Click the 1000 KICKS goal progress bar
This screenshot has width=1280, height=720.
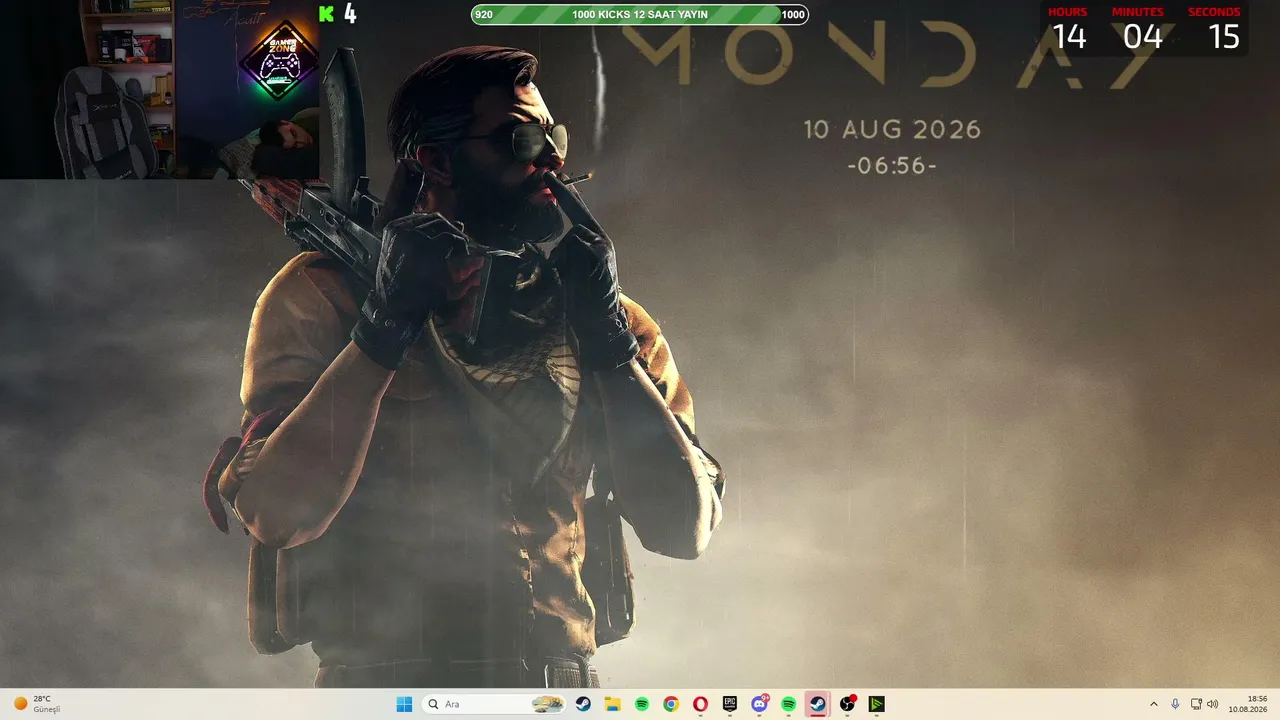[640, 14]
